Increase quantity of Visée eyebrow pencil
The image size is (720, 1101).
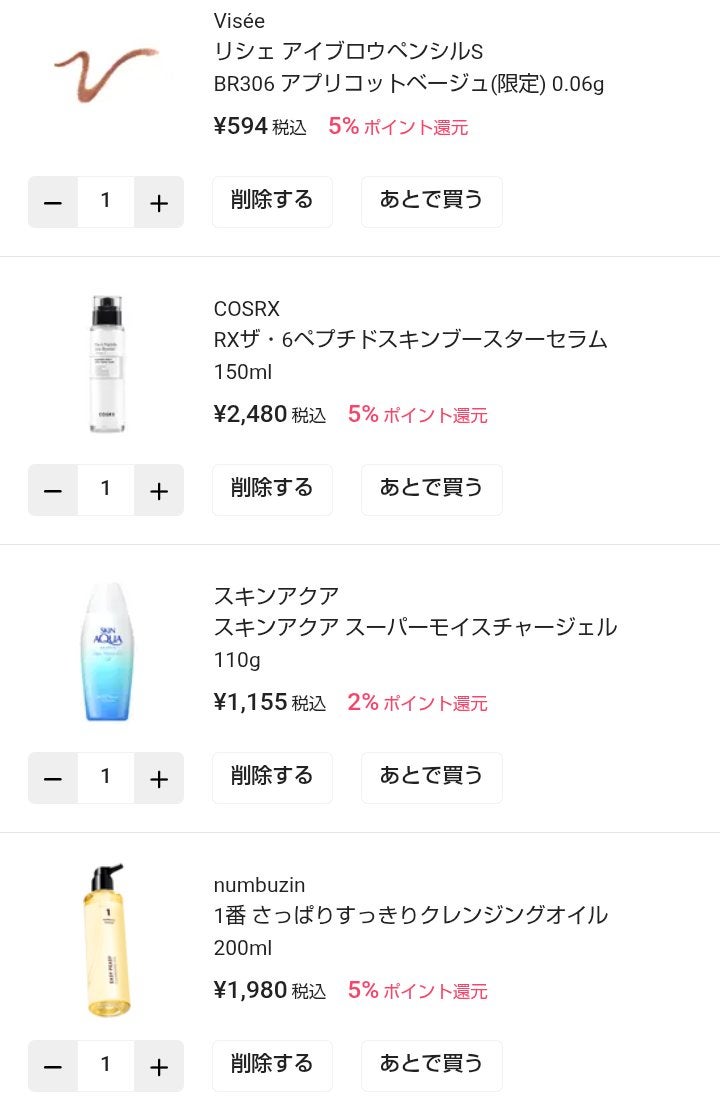158,202
